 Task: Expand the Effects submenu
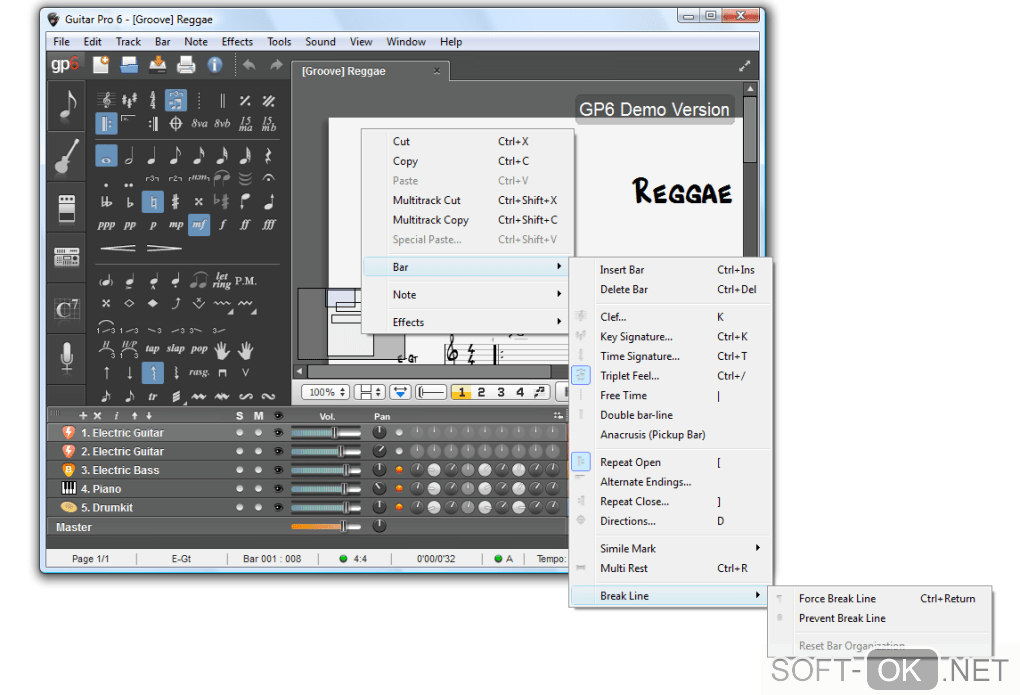click(468, 322)
